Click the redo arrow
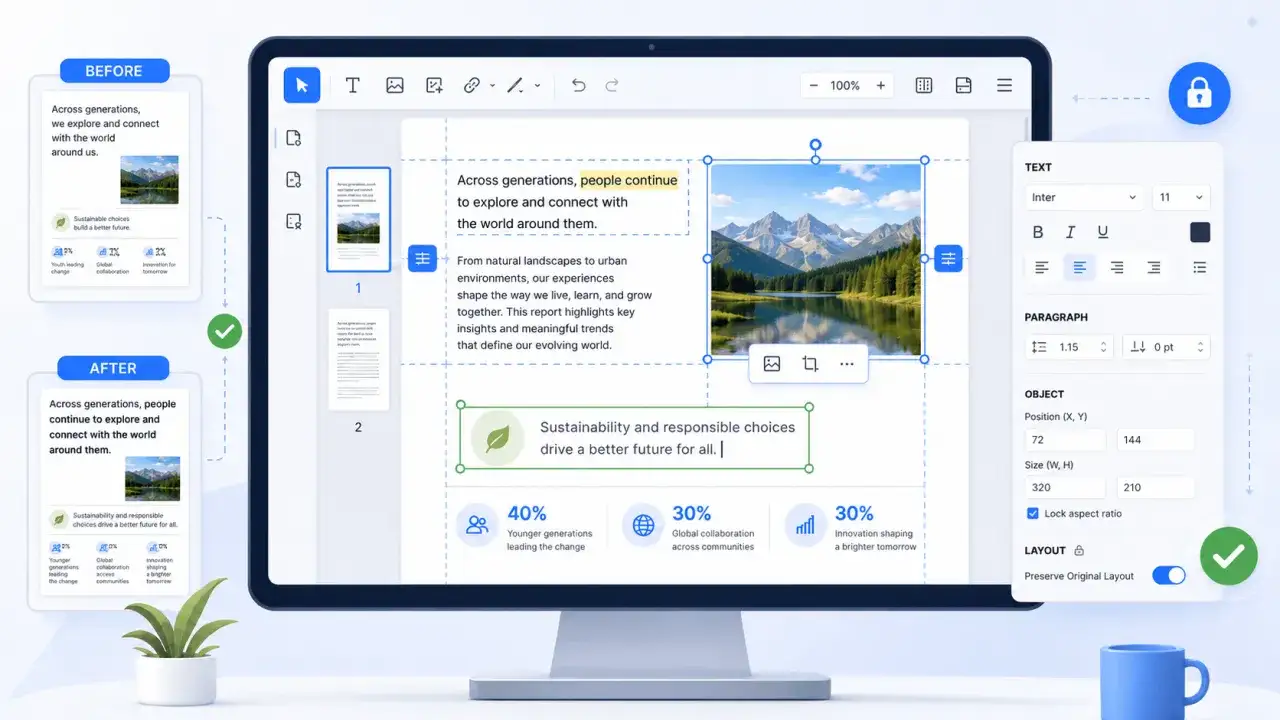 612,86
